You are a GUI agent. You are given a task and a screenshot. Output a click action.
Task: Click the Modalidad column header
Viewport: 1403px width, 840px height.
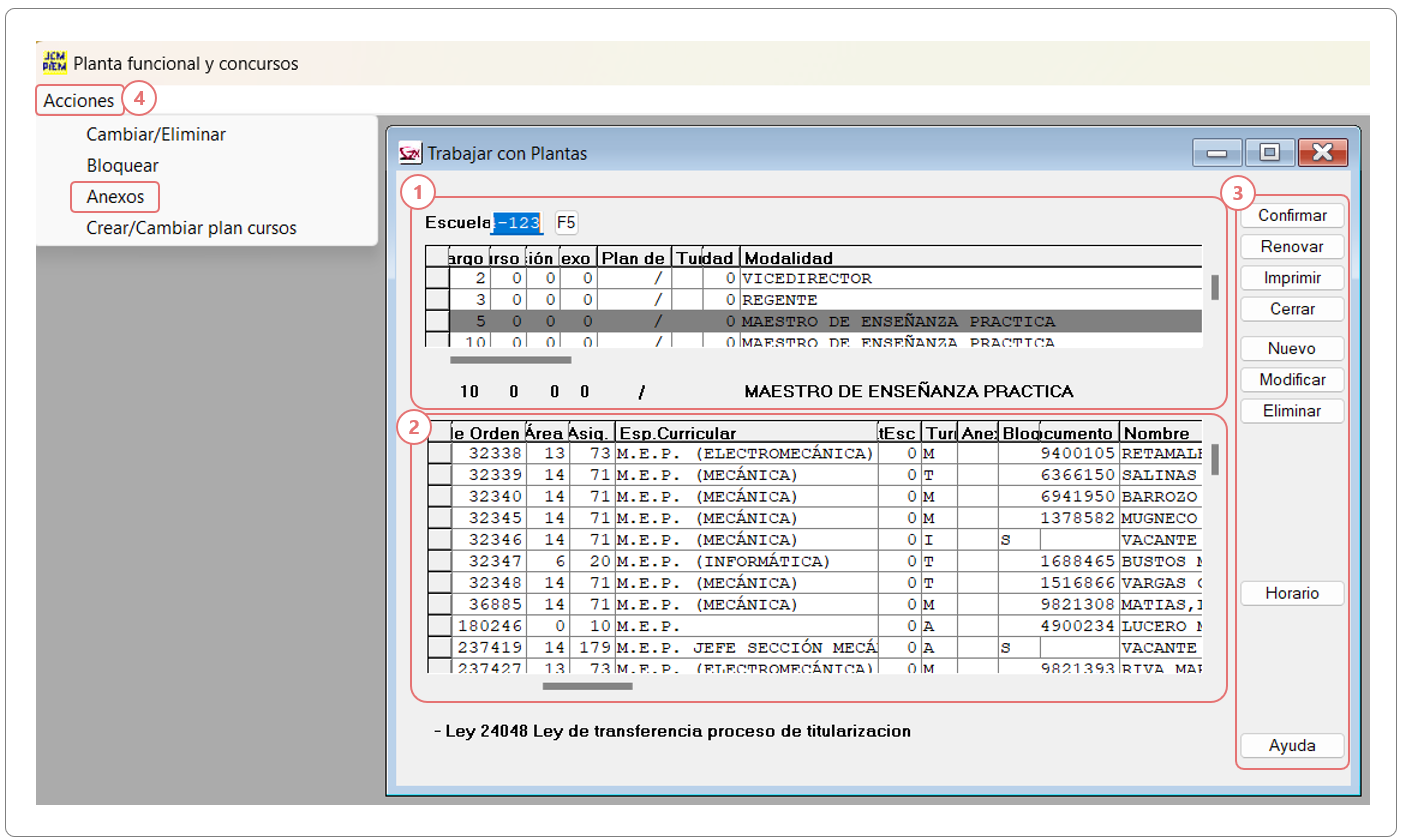point(969,258)
